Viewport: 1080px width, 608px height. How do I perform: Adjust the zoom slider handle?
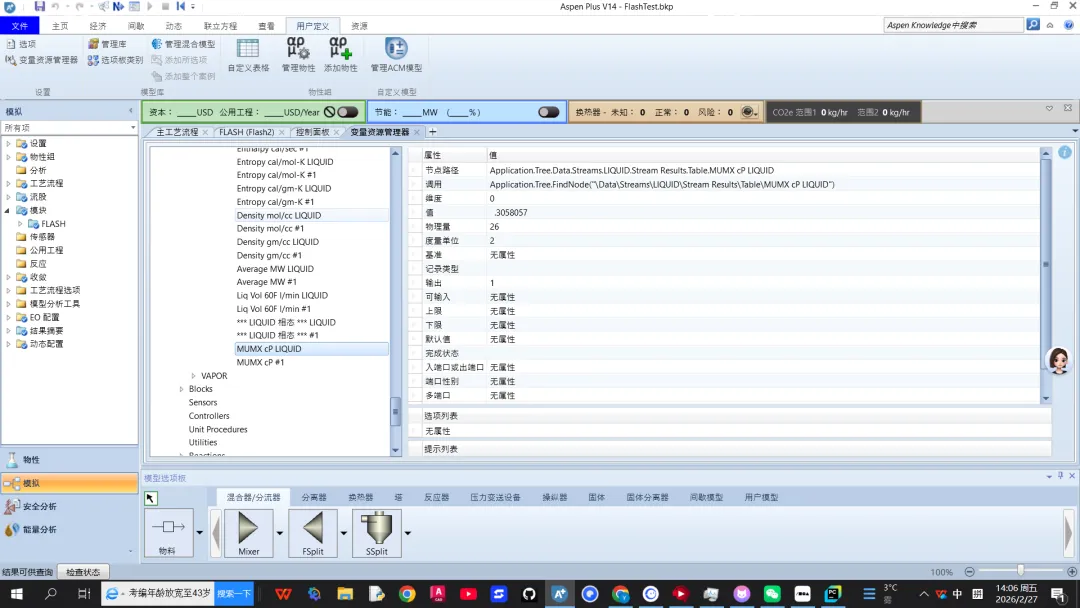[1021, 571]
